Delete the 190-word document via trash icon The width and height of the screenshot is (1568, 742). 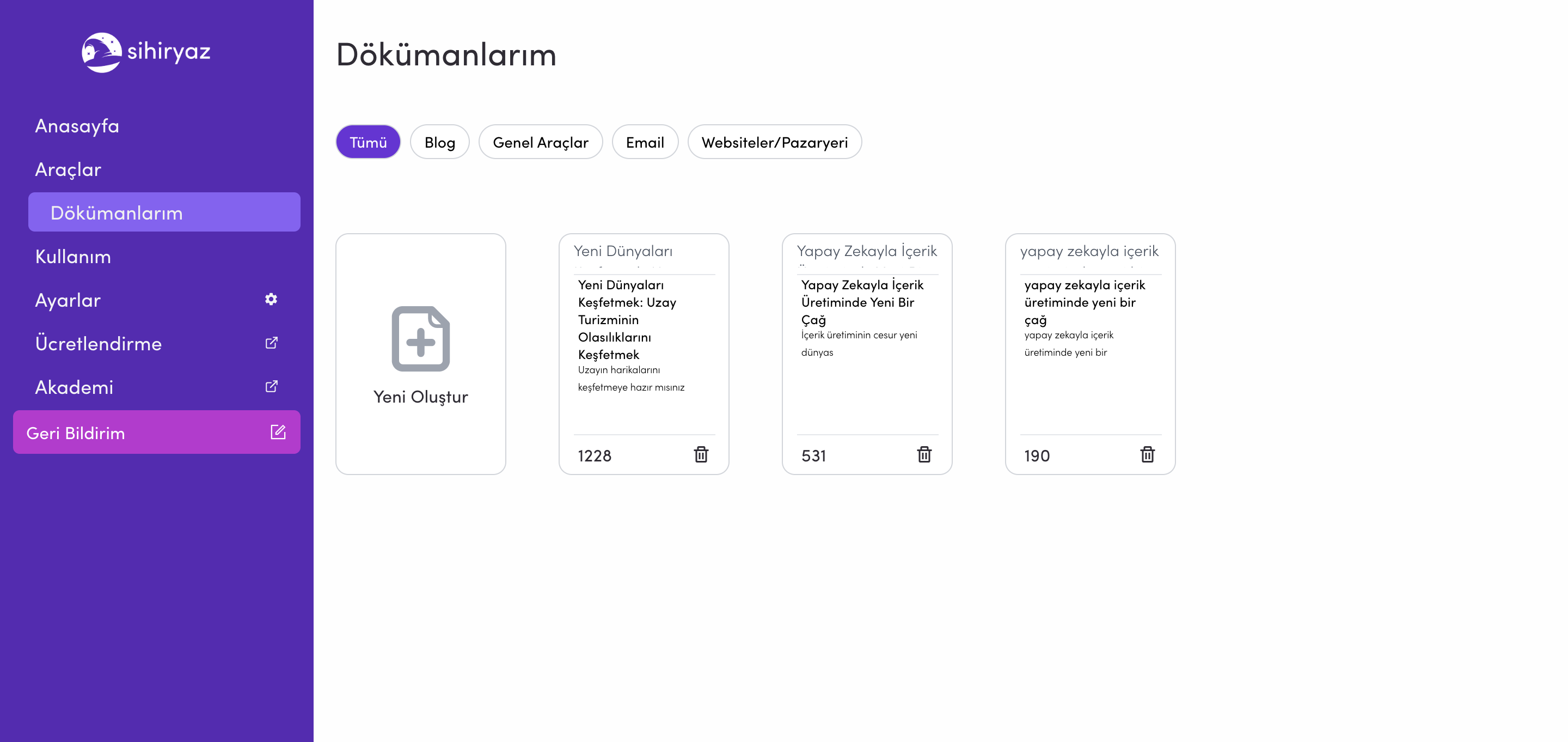pyautogui.click(x=1147, y=454)
